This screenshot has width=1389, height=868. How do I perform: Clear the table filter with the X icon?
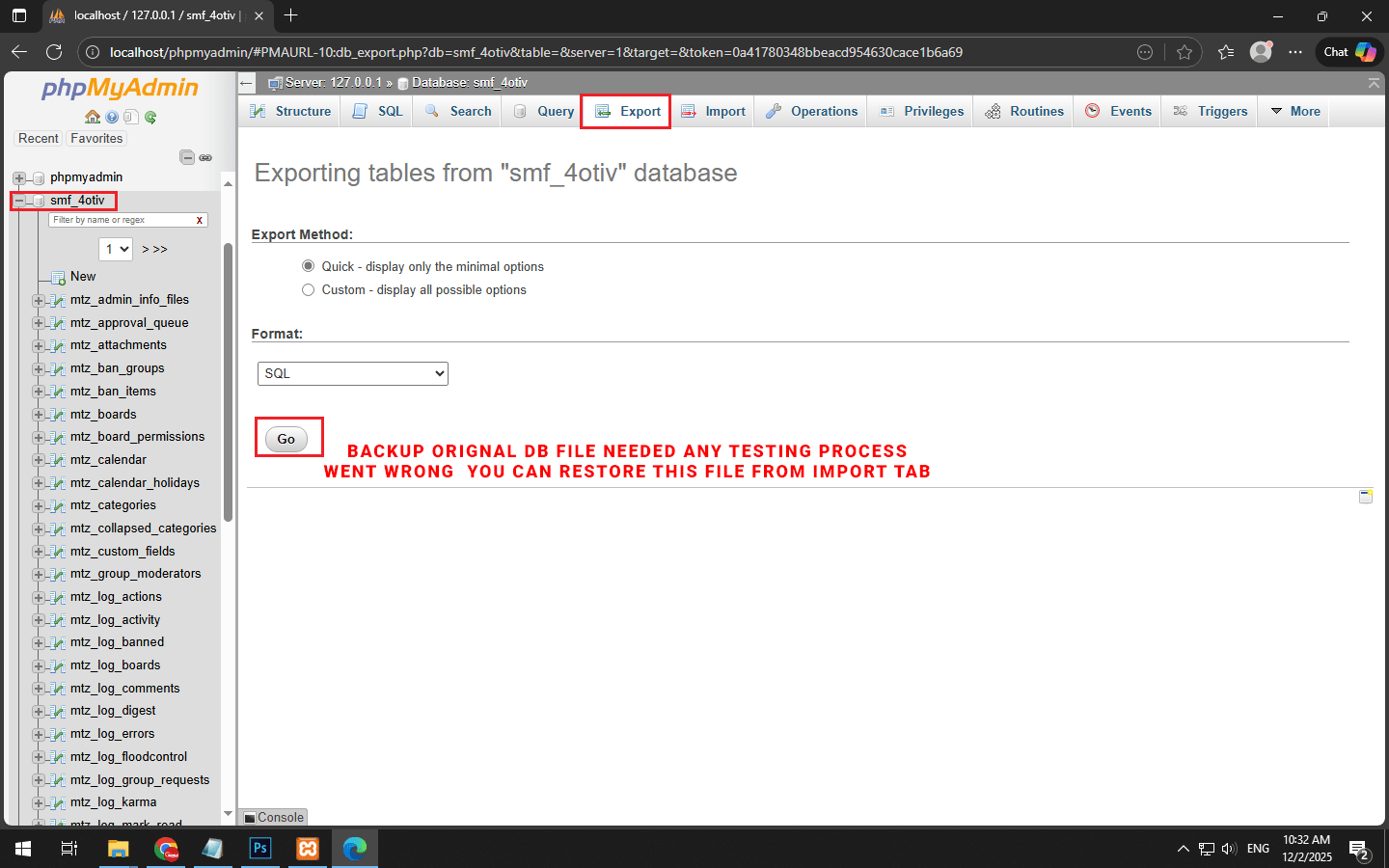coord(200,220)
